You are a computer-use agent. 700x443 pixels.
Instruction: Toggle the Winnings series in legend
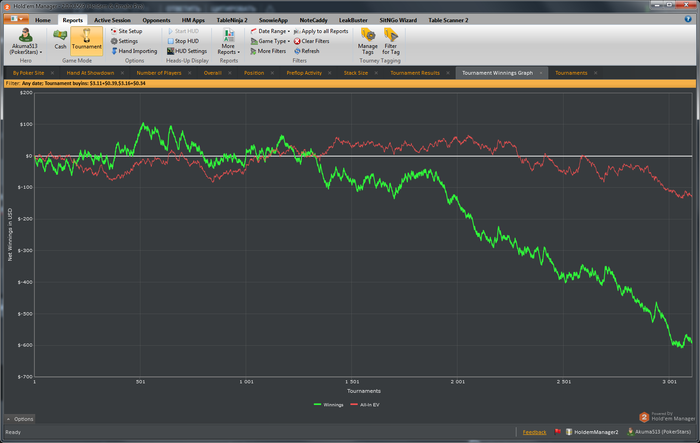[x=329, y=405]
